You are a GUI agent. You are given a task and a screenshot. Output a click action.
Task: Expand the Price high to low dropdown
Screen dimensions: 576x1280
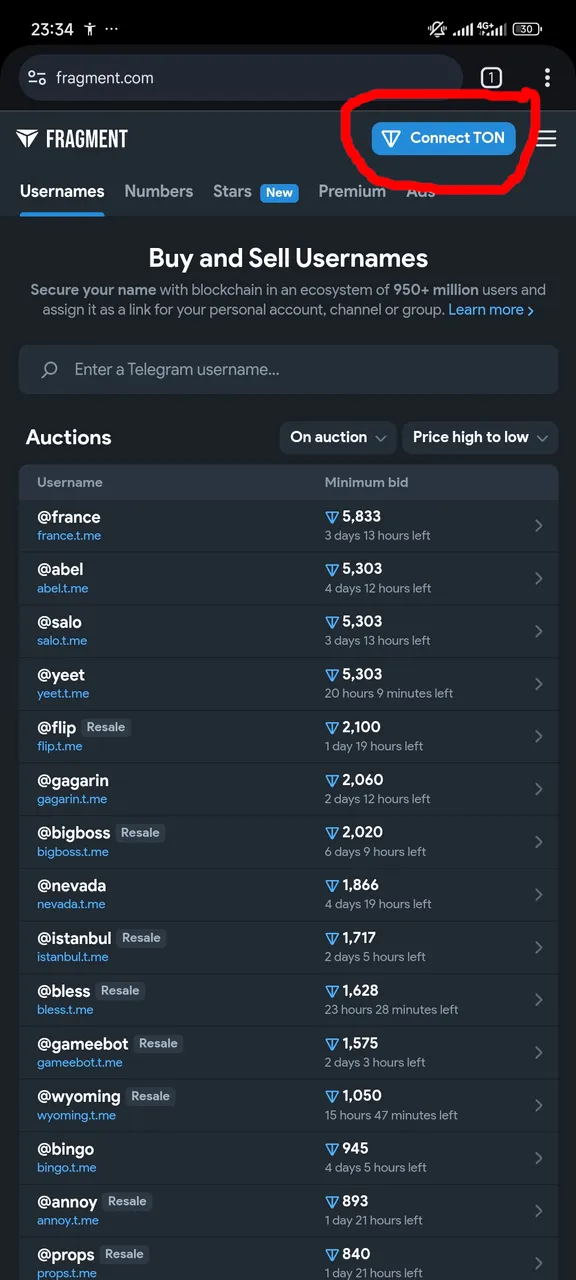coord(480,437)
